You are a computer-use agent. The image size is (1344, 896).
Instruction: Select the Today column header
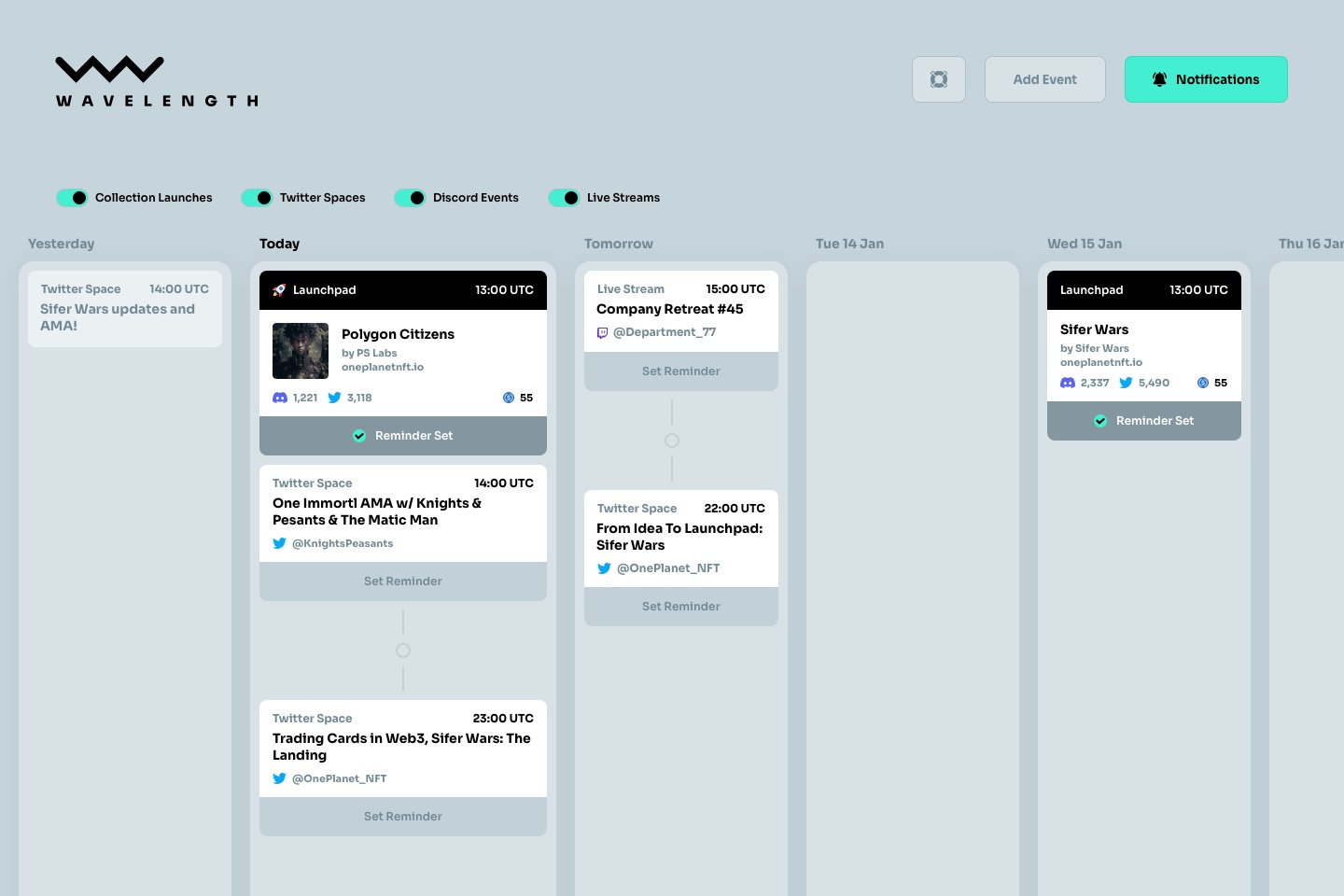click(279, 244)
